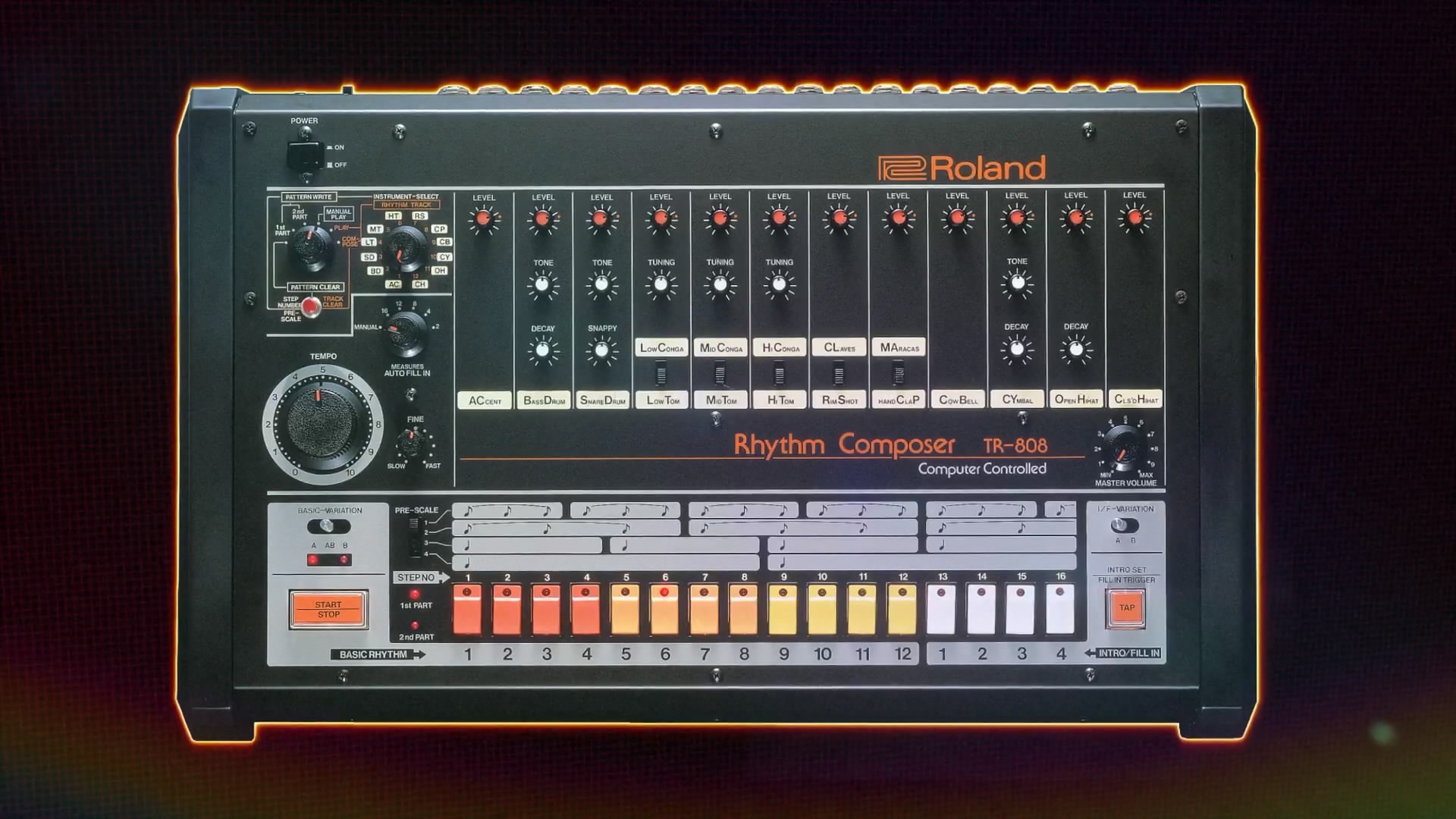The width and height of the screenshot is (1456, 819).
Task: Click the Roland logo
Action: 962,168
